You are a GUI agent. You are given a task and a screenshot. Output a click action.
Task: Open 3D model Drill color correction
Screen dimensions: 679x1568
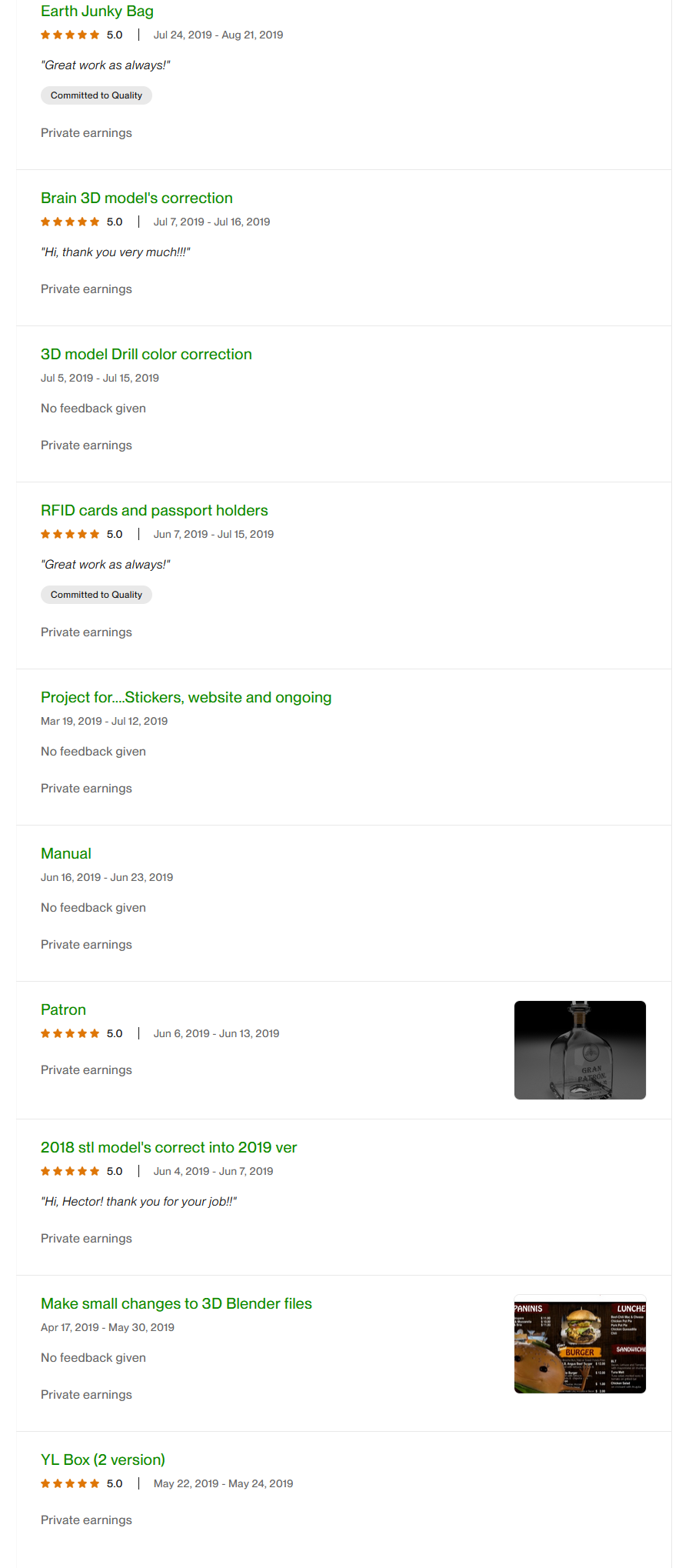(146, 355)
